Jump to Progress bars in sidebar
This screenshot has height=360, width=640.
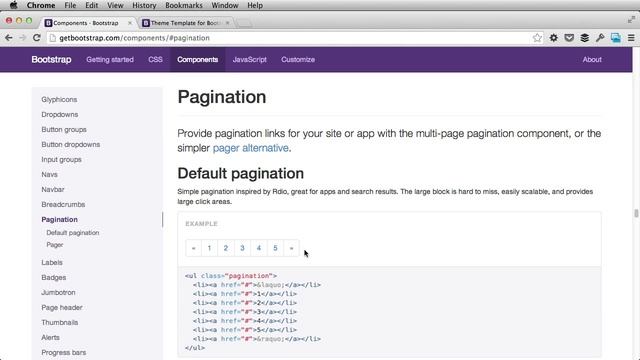click(x=64, y=353)
